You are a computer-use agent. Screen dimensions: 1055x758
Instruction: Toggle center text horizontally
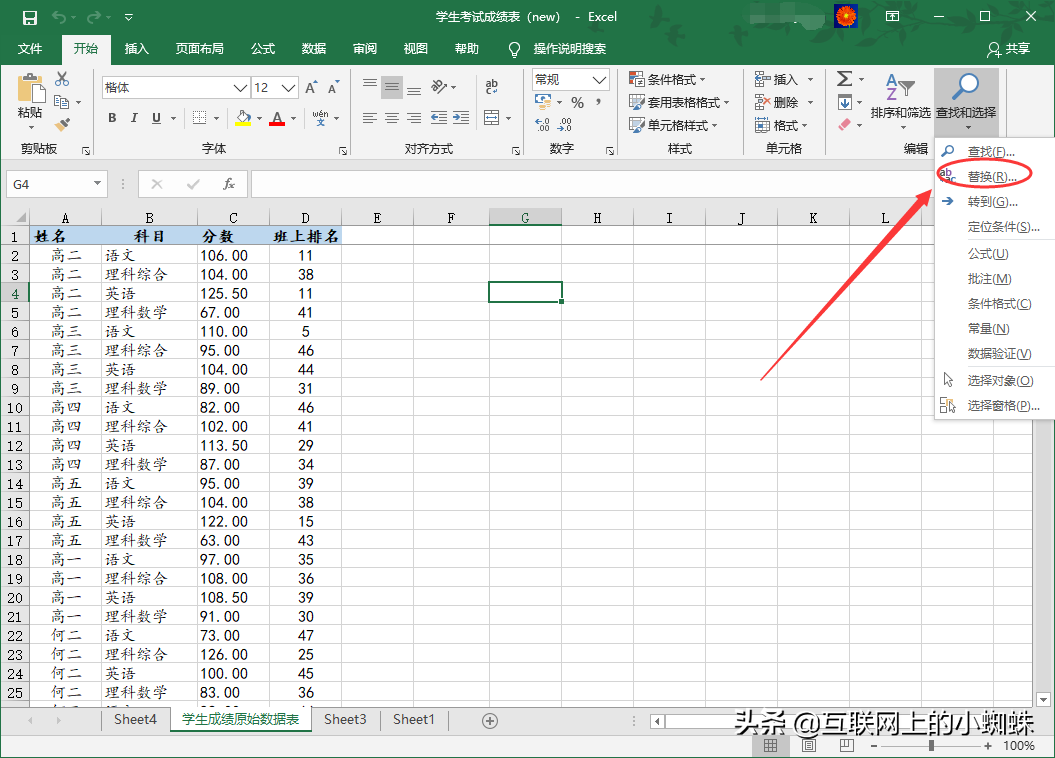point(392,118)
